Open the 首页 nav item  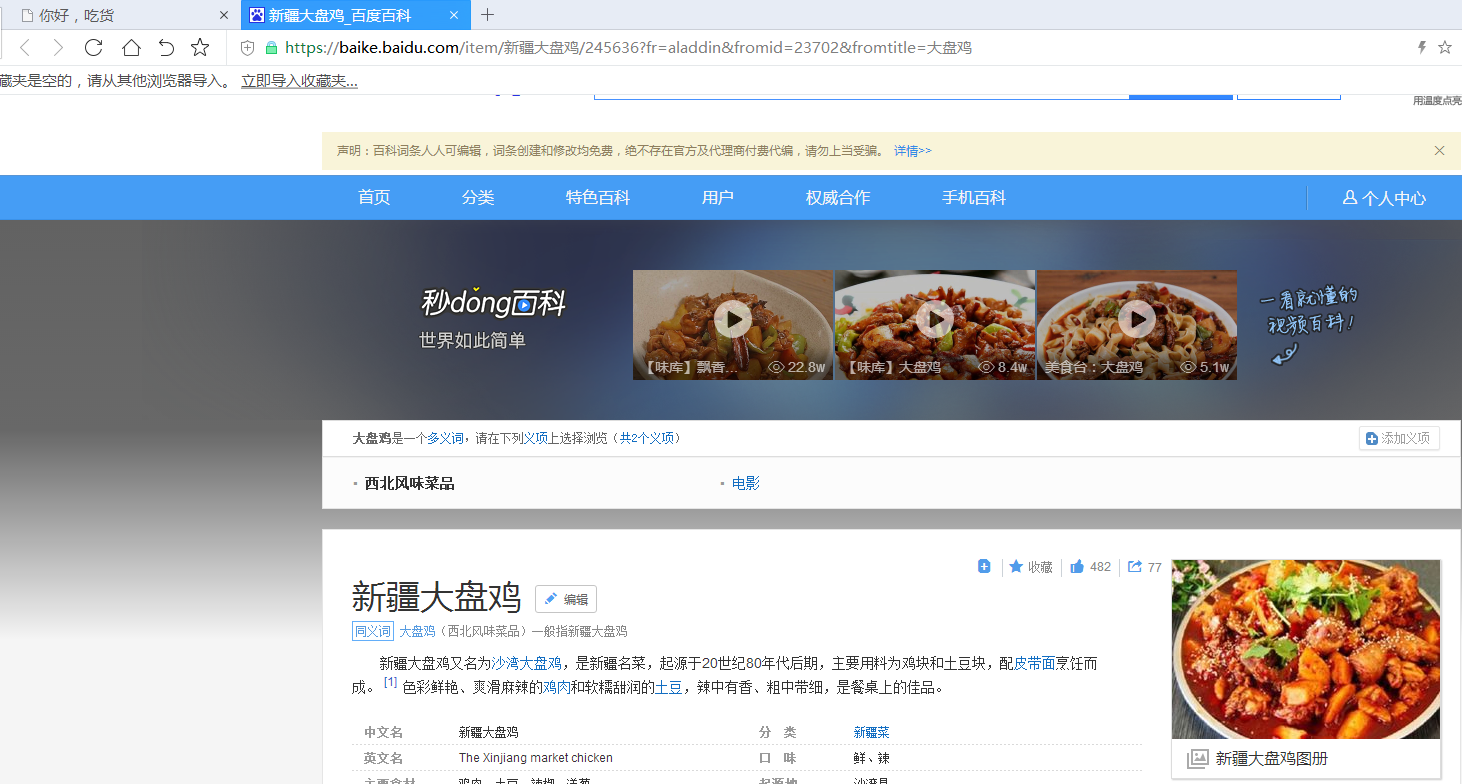374,197
